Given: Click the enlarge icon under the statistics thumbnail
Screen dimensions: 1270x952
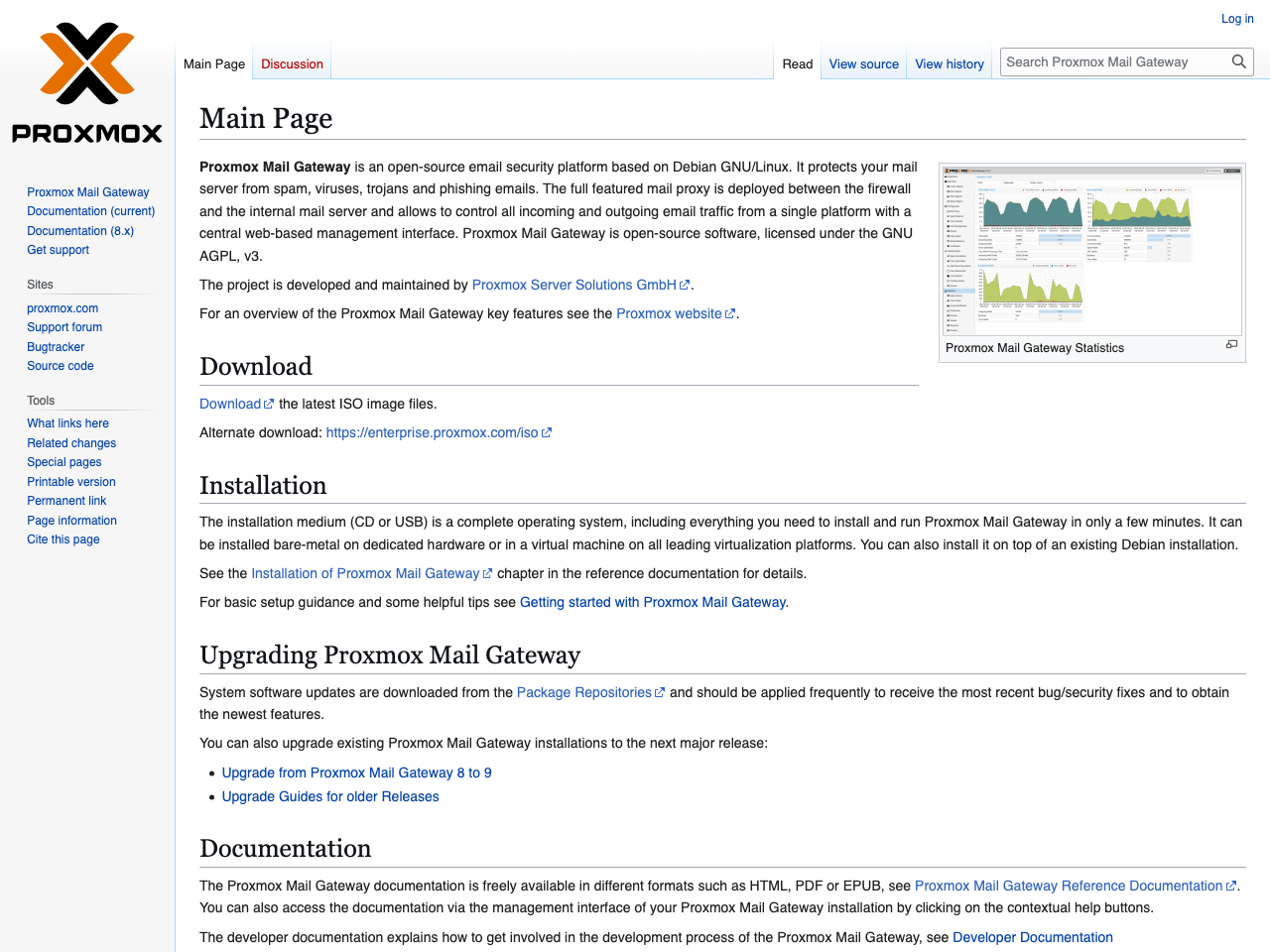Looking at the screenshot, I should coord(1231,345).
